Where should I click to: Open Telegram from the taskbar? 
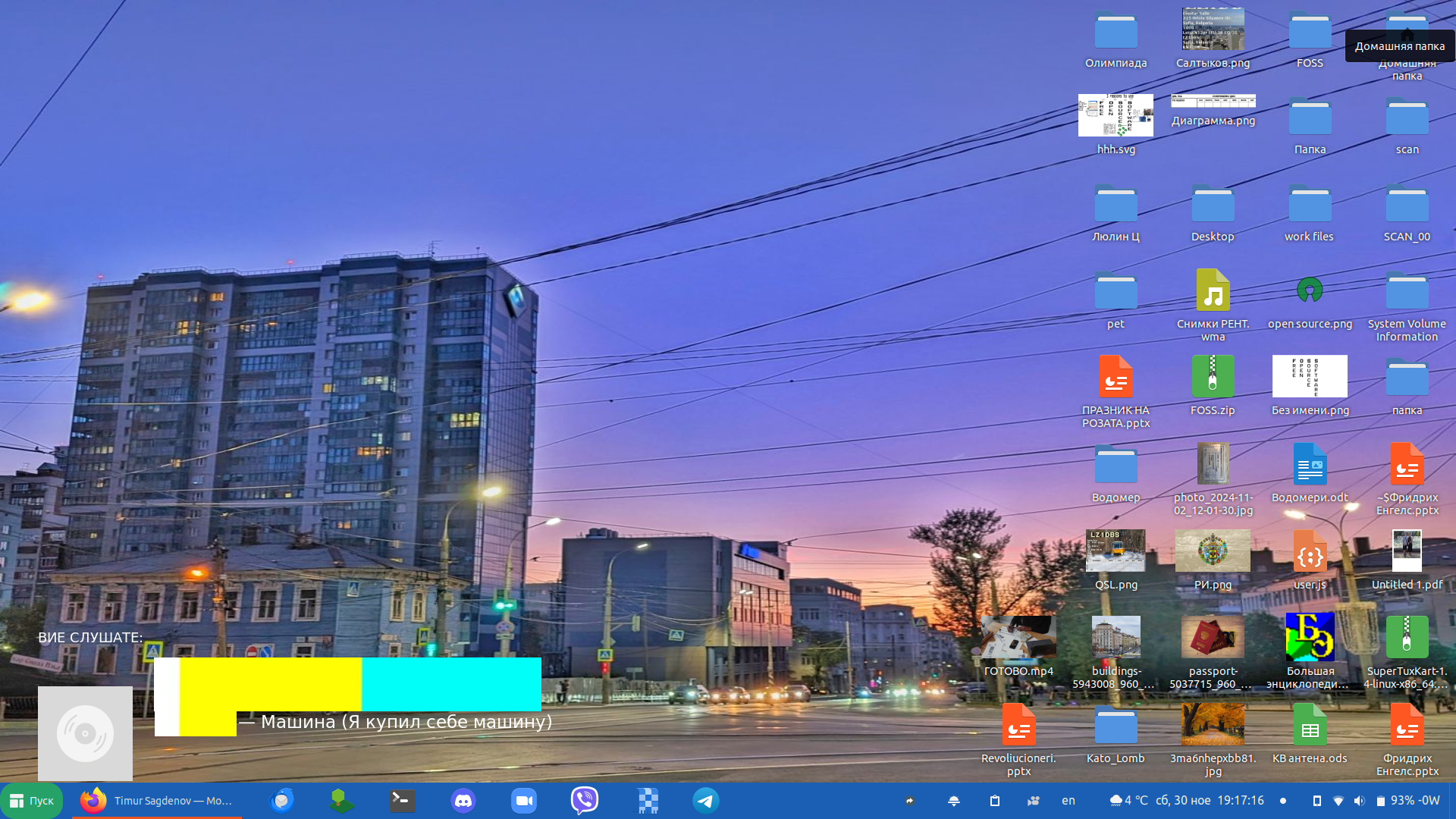point(705,801)
